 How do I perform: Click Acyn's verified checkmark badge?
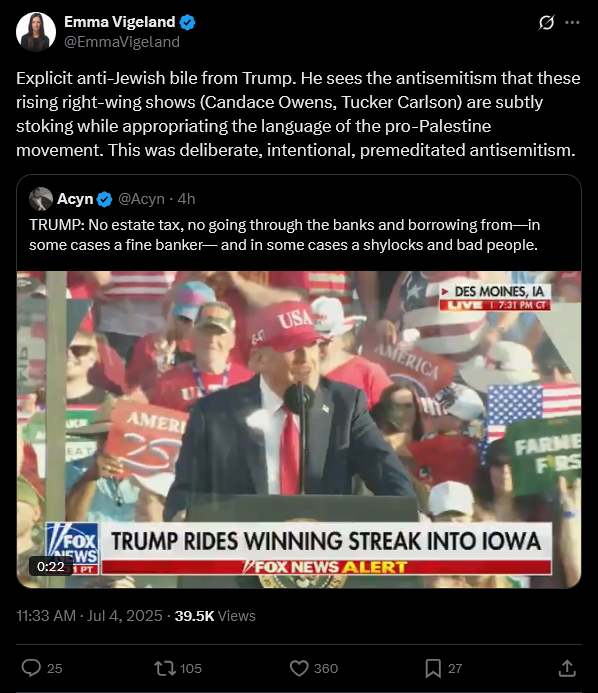tap(105, 199)
